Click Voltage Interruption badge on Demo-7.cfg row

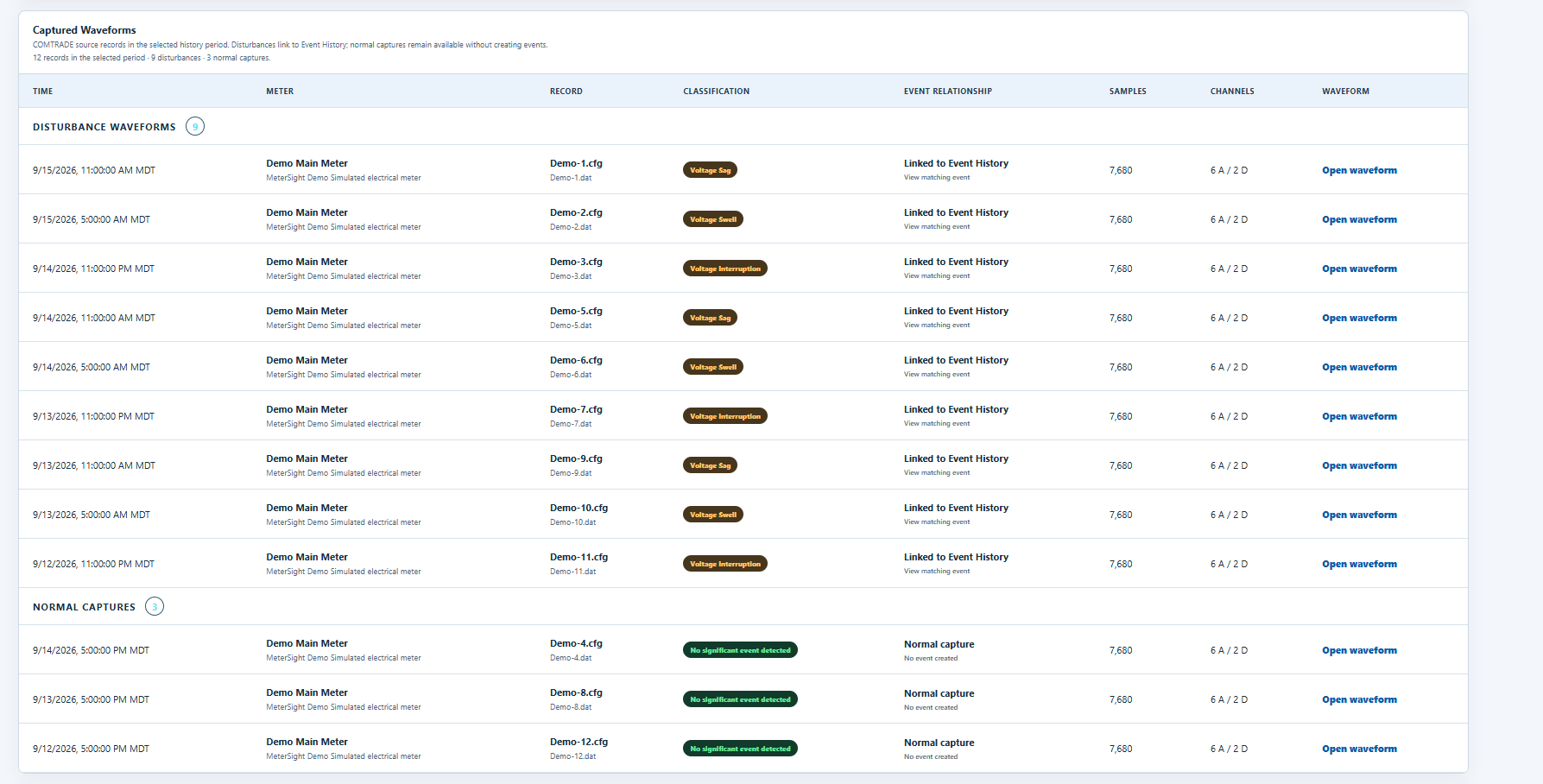click(725, 416)
